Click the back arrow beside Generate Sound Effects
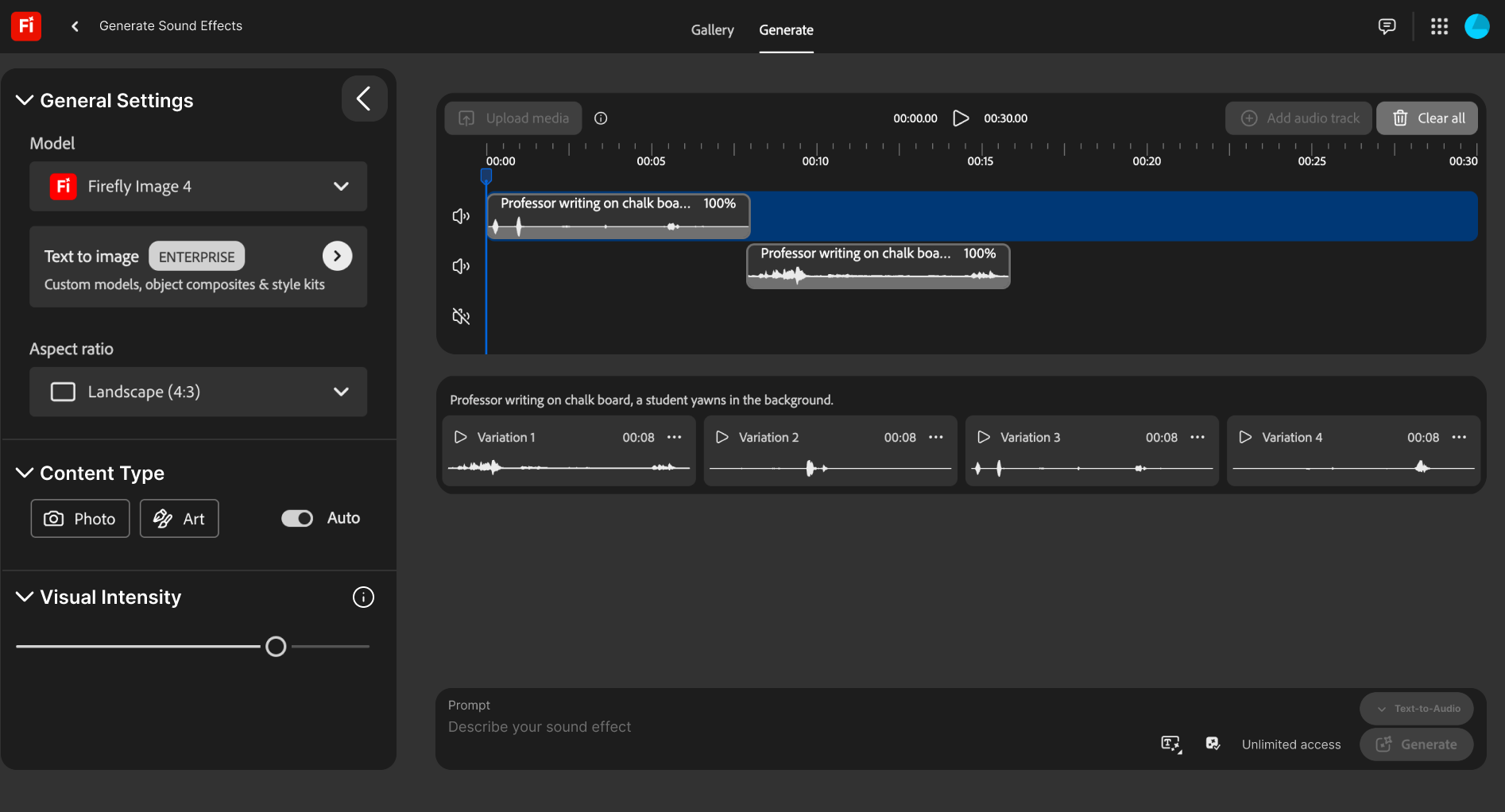The height and width of the screenshot is (812, 1505). click(x=74, y=25)
